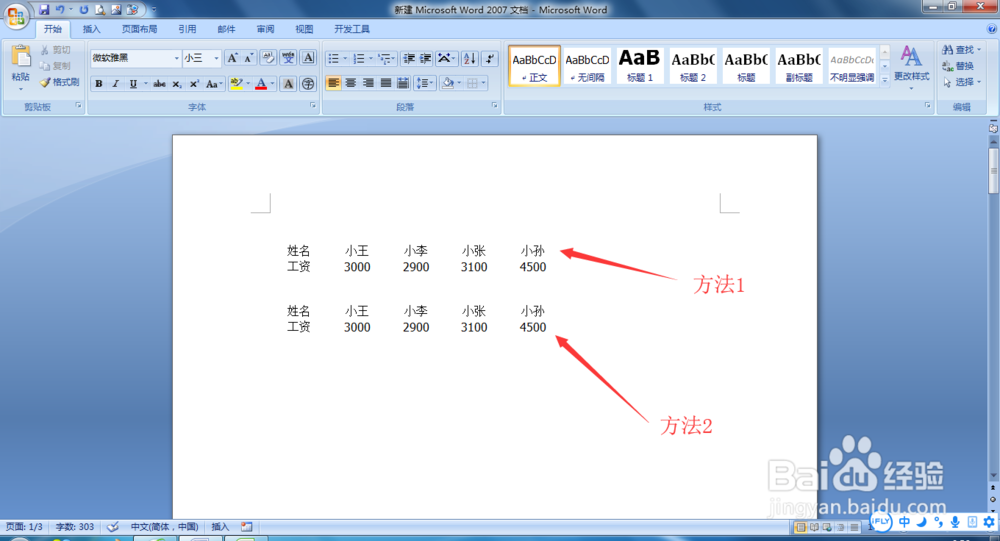Save document via quick access toolbar
Viewport: 1000px width, 541px height.
click(x=44, y=10)
